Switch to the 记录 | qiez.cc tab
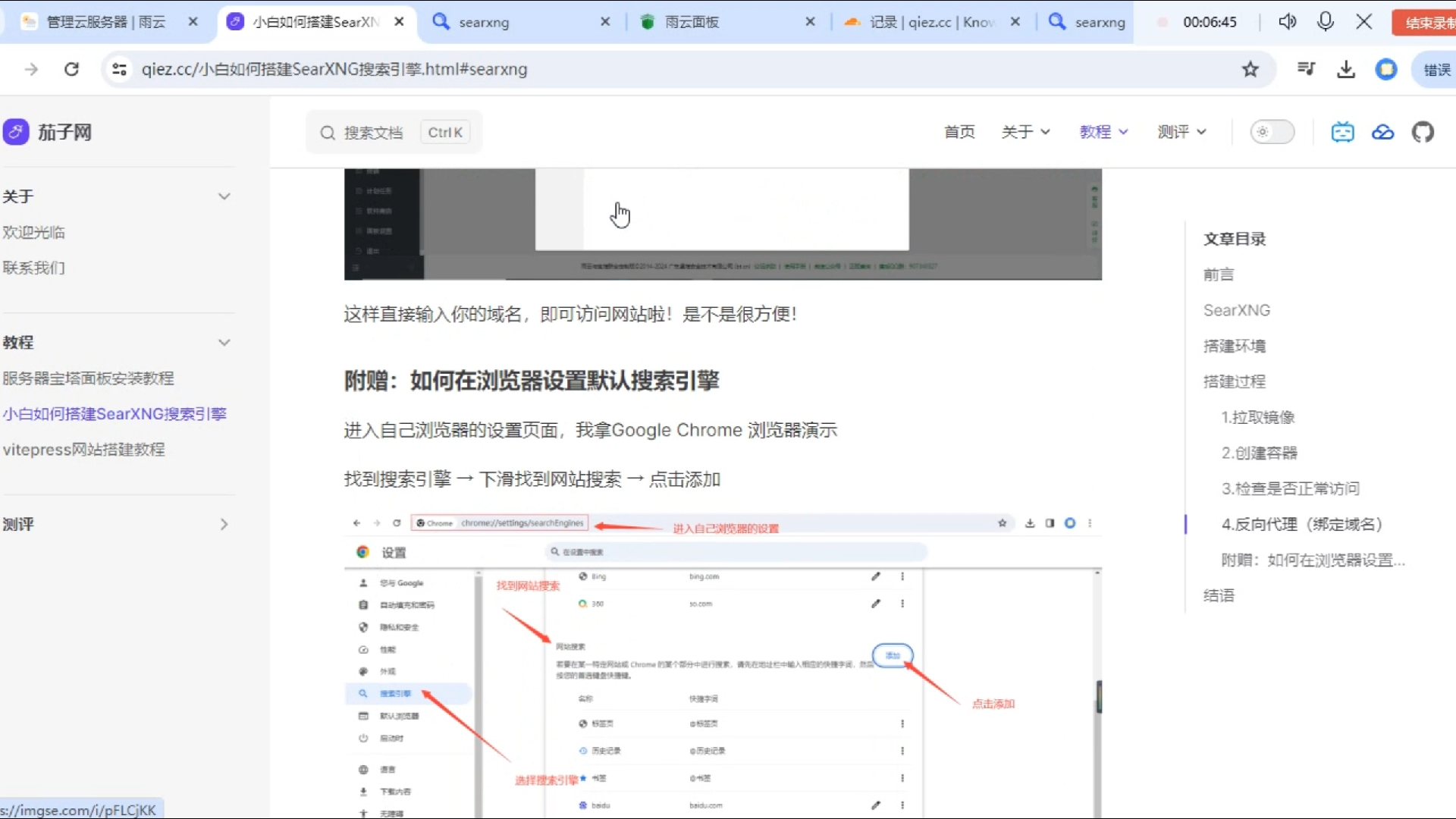This screenshot has height=819, width=1456. pyautogui.click(x=931, y=22)
